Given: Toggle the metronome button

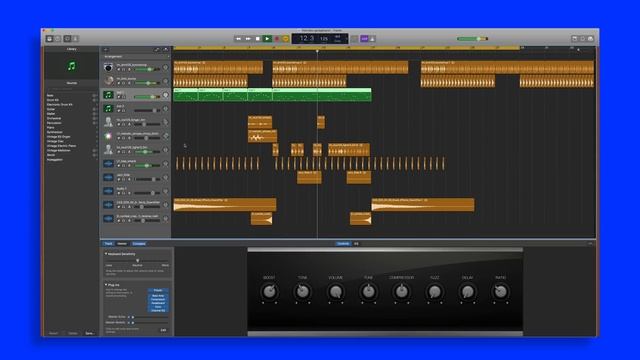Looking at the screenshot, I should coord(372,39).
